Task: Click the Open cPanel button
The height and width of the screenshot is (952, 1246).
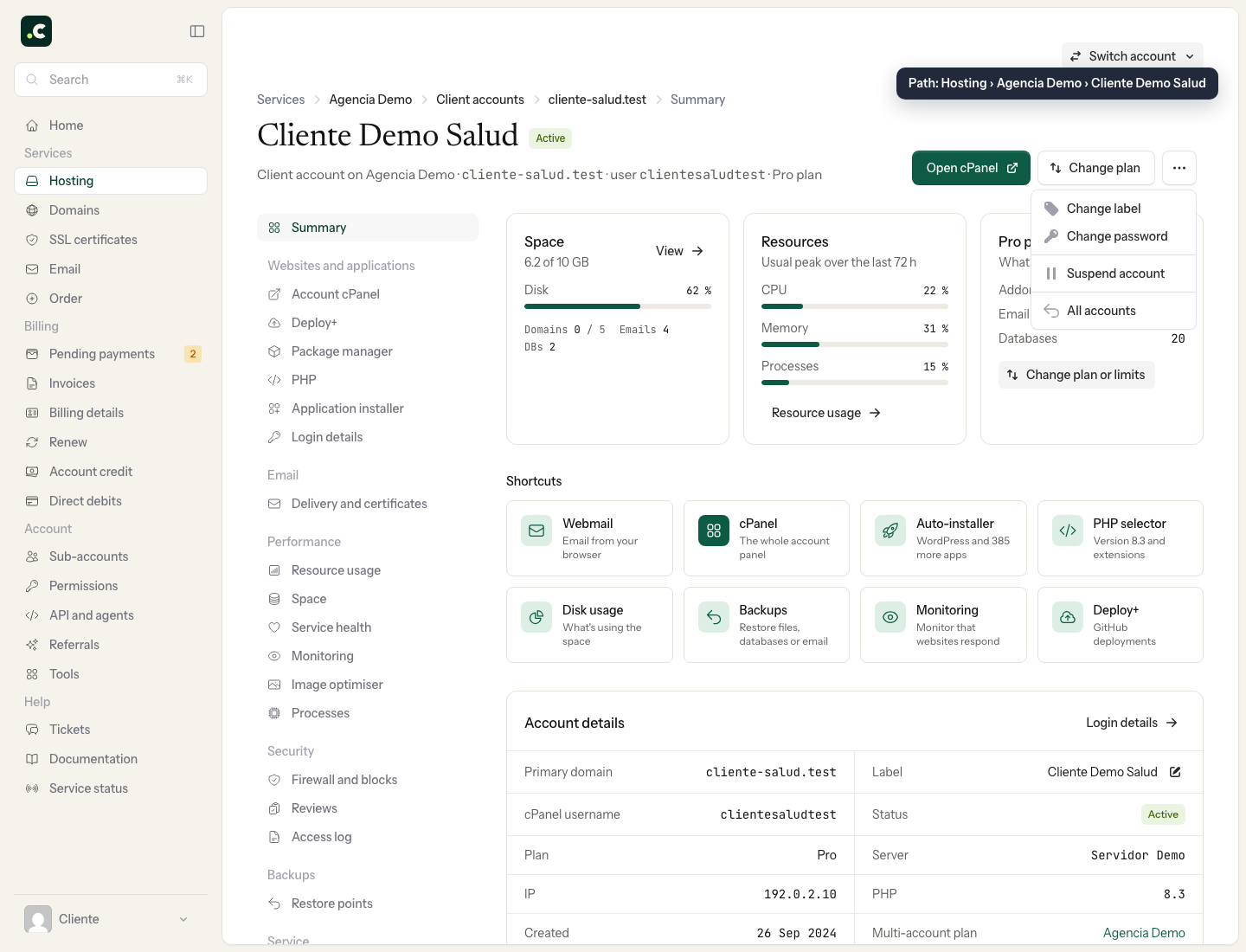Action: click(971, 168)
